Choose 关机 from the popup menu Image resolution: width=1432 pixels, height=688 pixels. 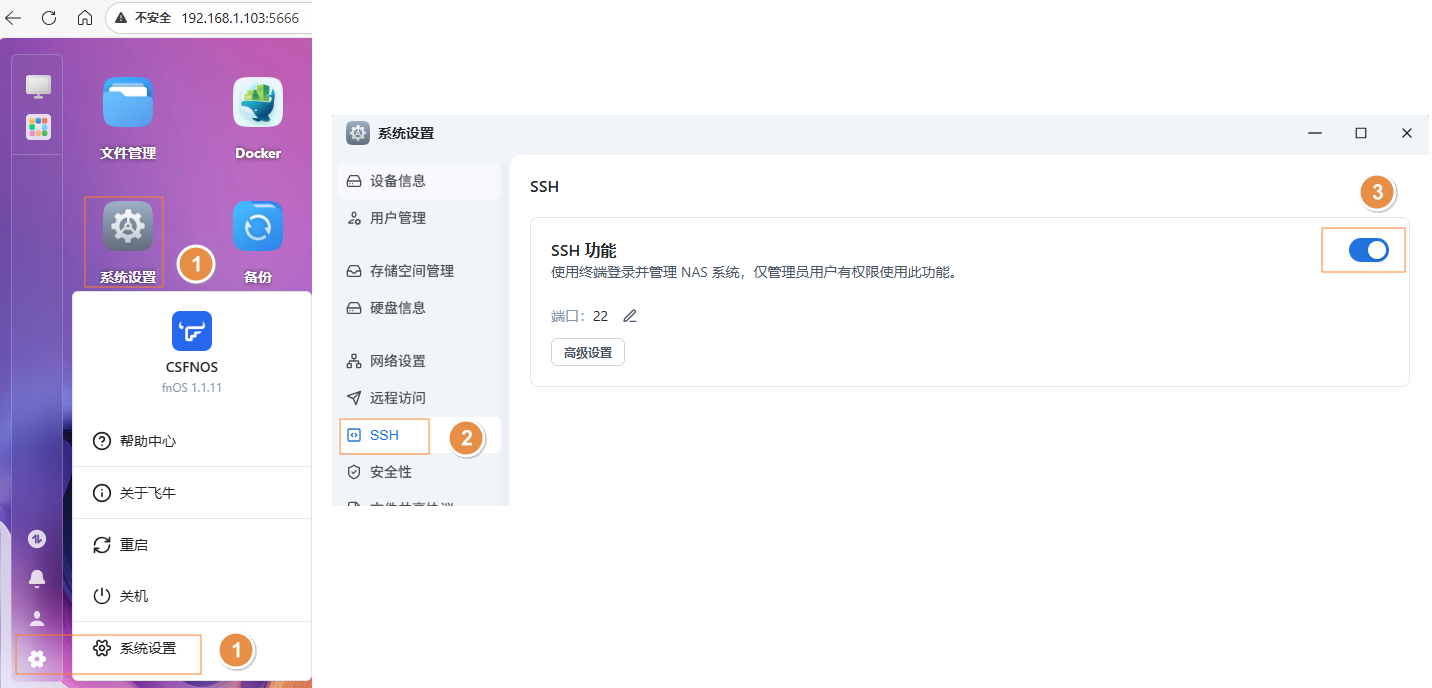192,596
